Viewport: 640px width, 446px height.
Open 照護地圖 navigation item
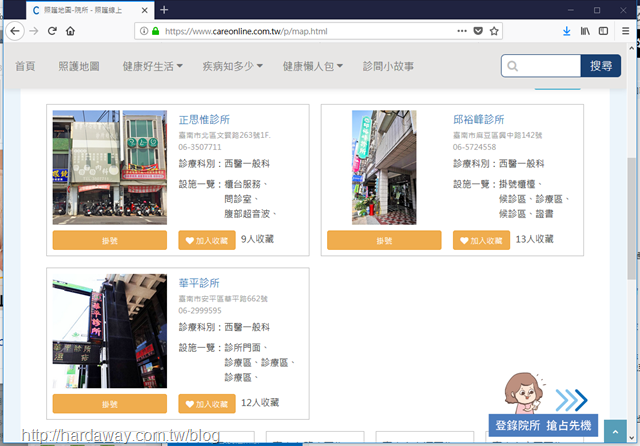[x=79, y=66]
